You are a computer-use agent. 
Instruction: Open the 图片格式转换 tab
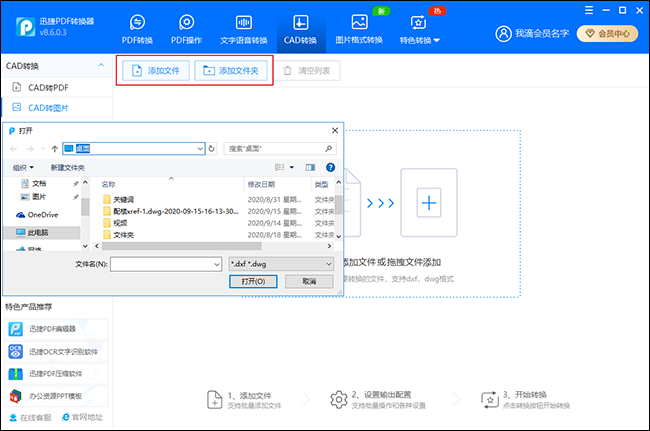[x=359, y=29]
